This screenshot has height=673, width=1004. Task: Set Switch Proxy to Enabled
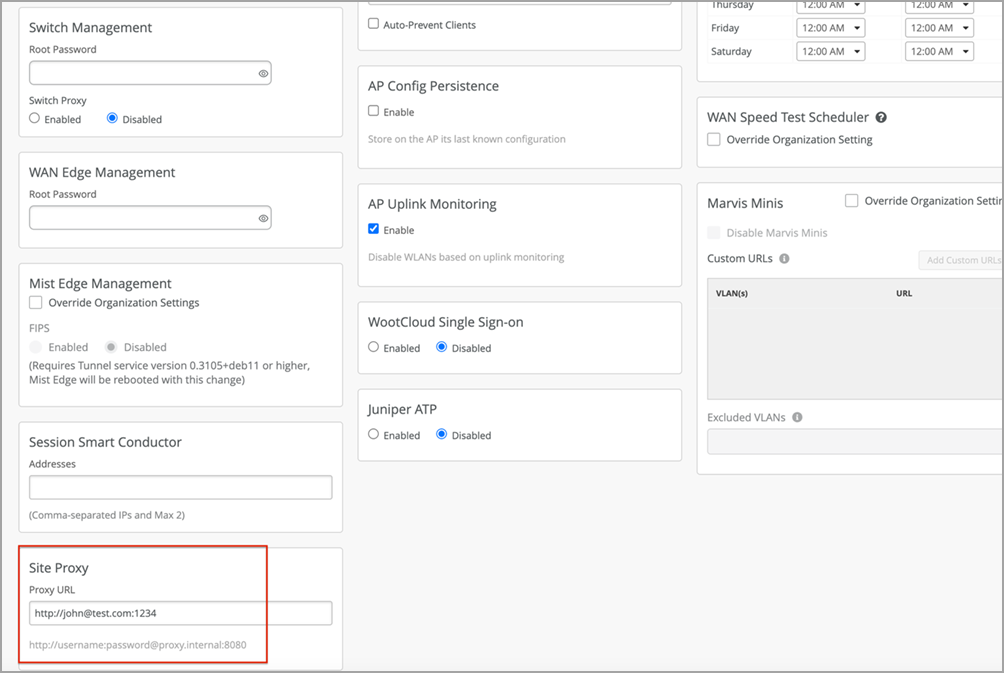(35, 119)
